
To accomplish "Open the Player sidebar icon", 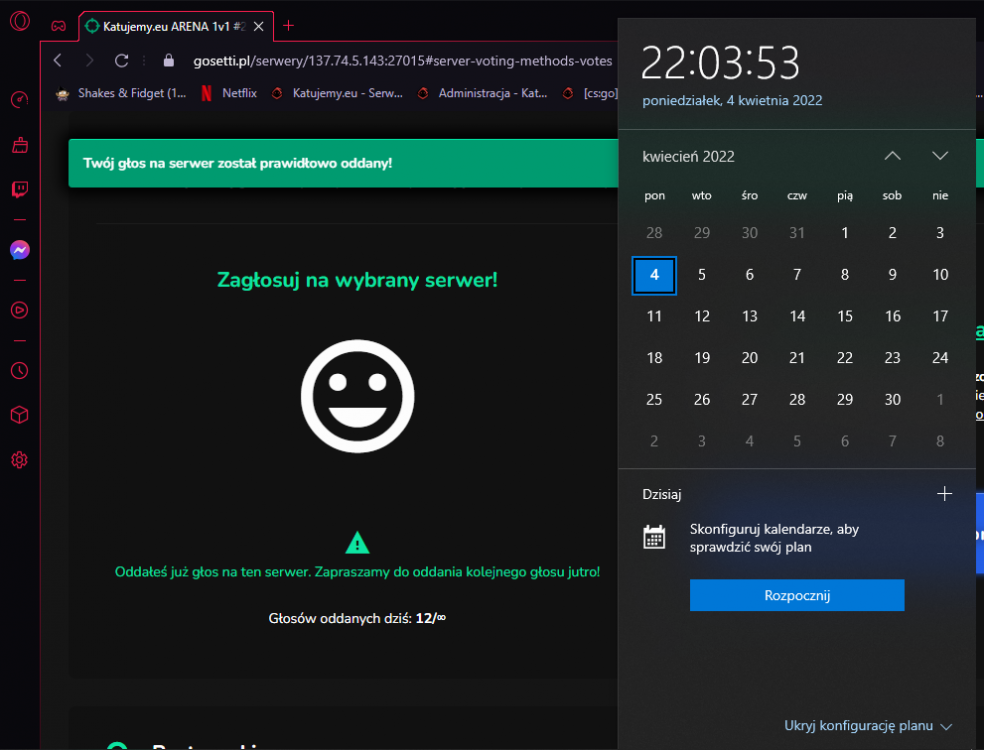I will [x=19, y=310].
